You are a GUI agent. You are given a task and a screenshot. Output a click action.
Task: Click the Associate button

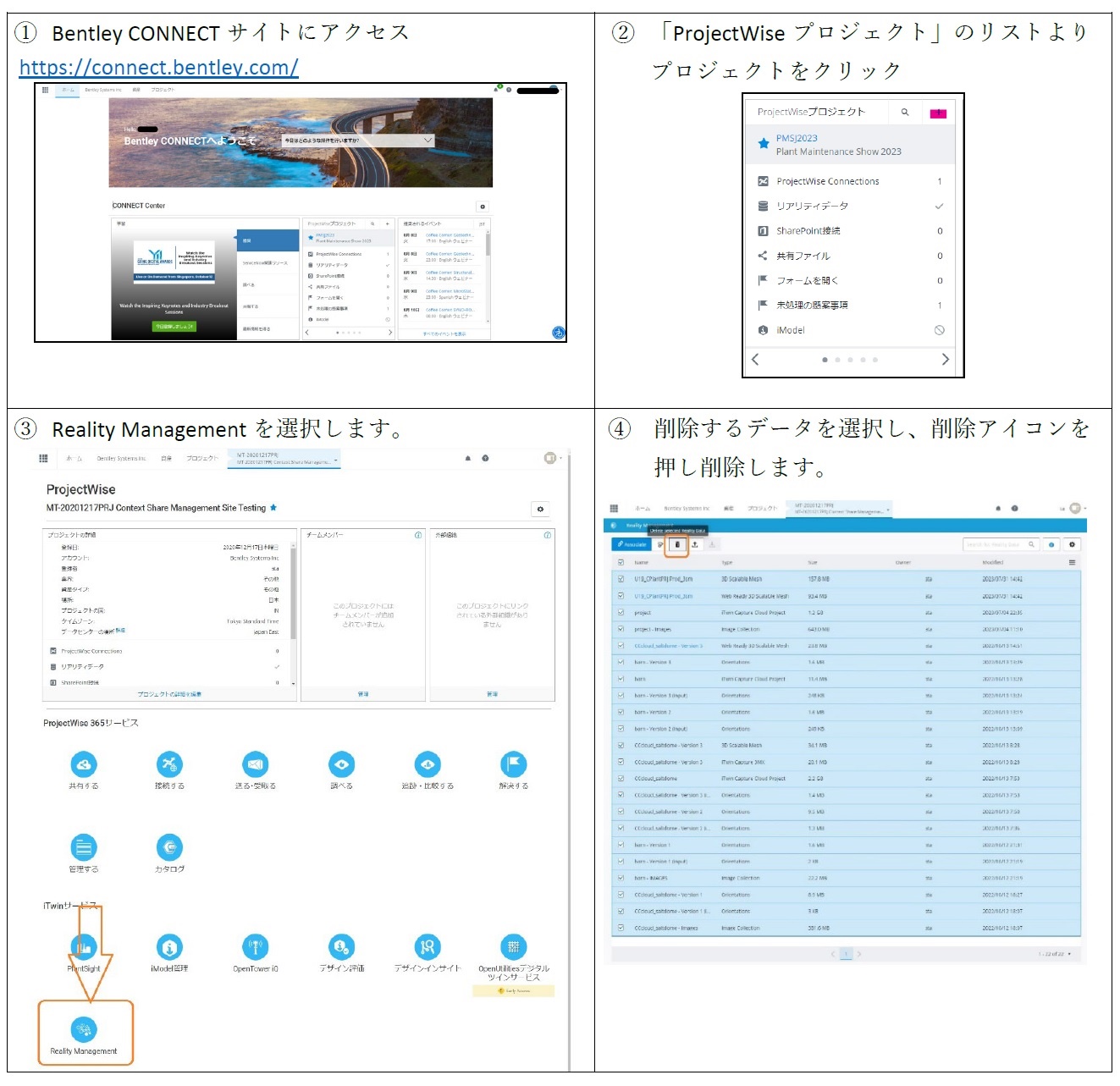632,544
